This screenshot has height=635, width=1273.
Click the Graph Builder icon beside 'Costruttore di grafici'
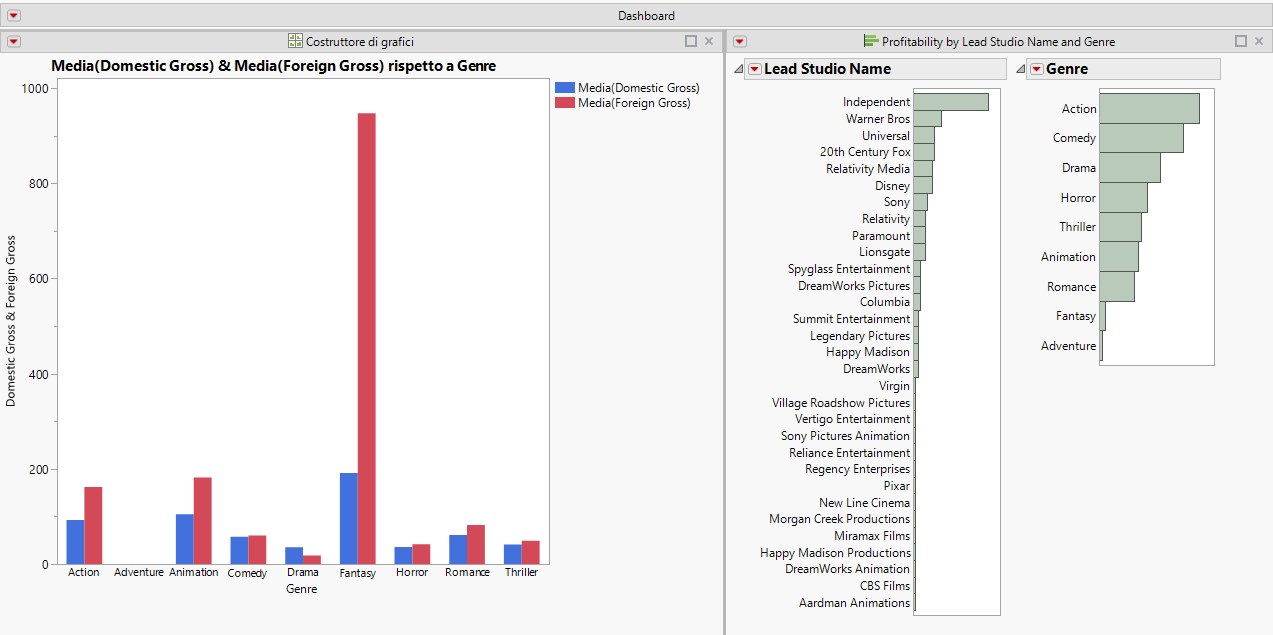pos(294,41)
